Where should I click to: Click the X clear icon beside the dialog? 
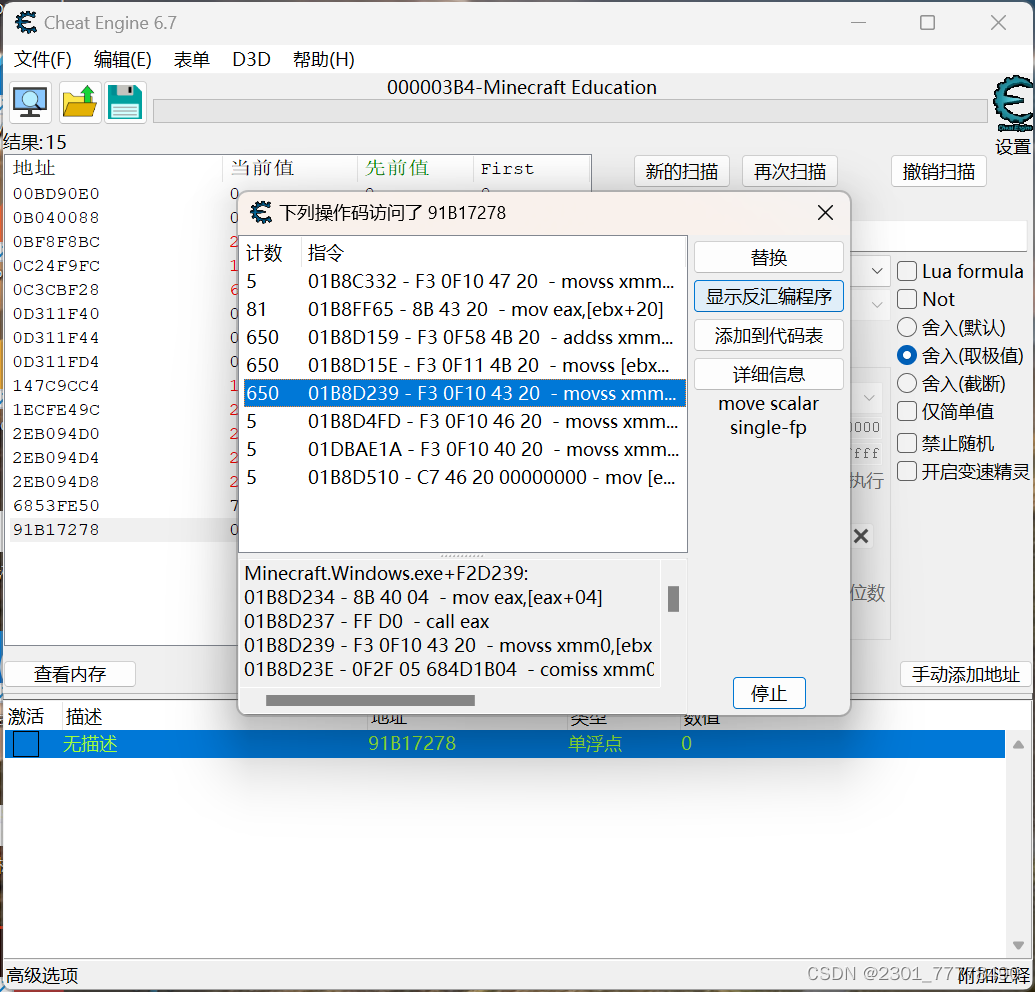tap(861, 536)
